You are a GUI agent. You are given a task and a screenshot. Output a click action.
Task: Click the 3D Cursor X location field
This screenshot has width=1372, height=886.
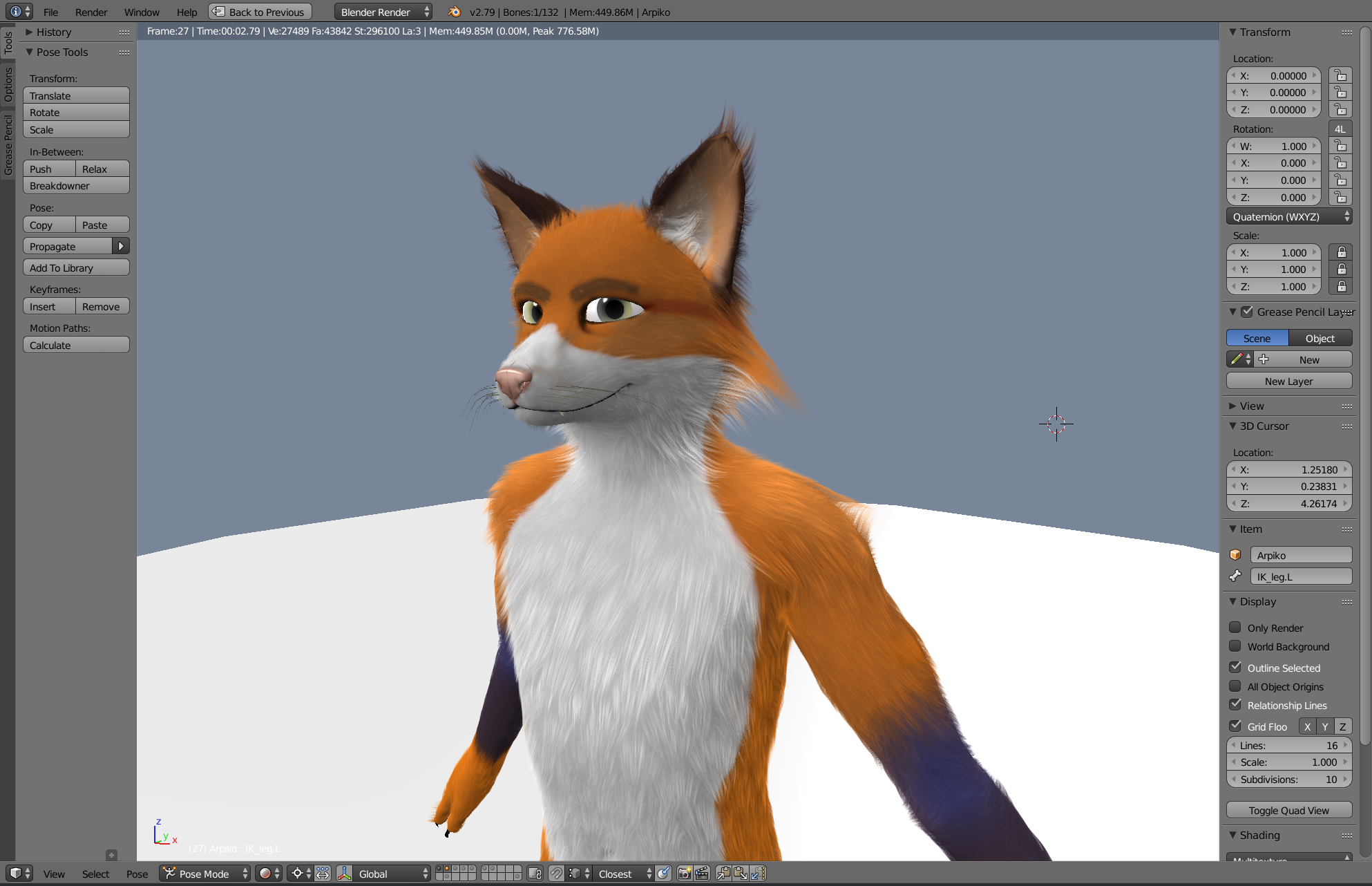coord(1289,469)
